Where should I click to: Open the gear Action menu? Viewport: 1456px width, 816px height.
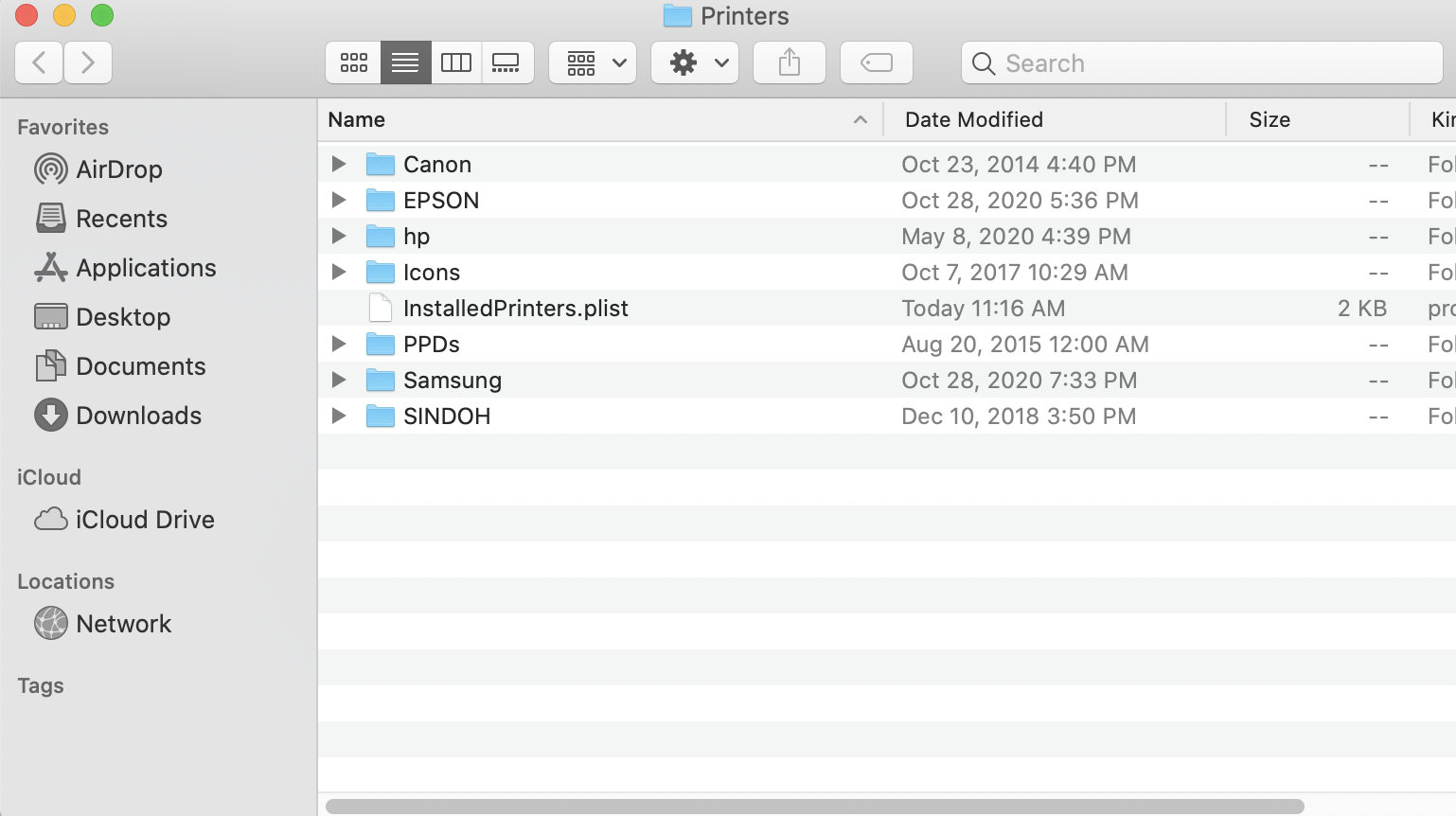pos(695,62)
